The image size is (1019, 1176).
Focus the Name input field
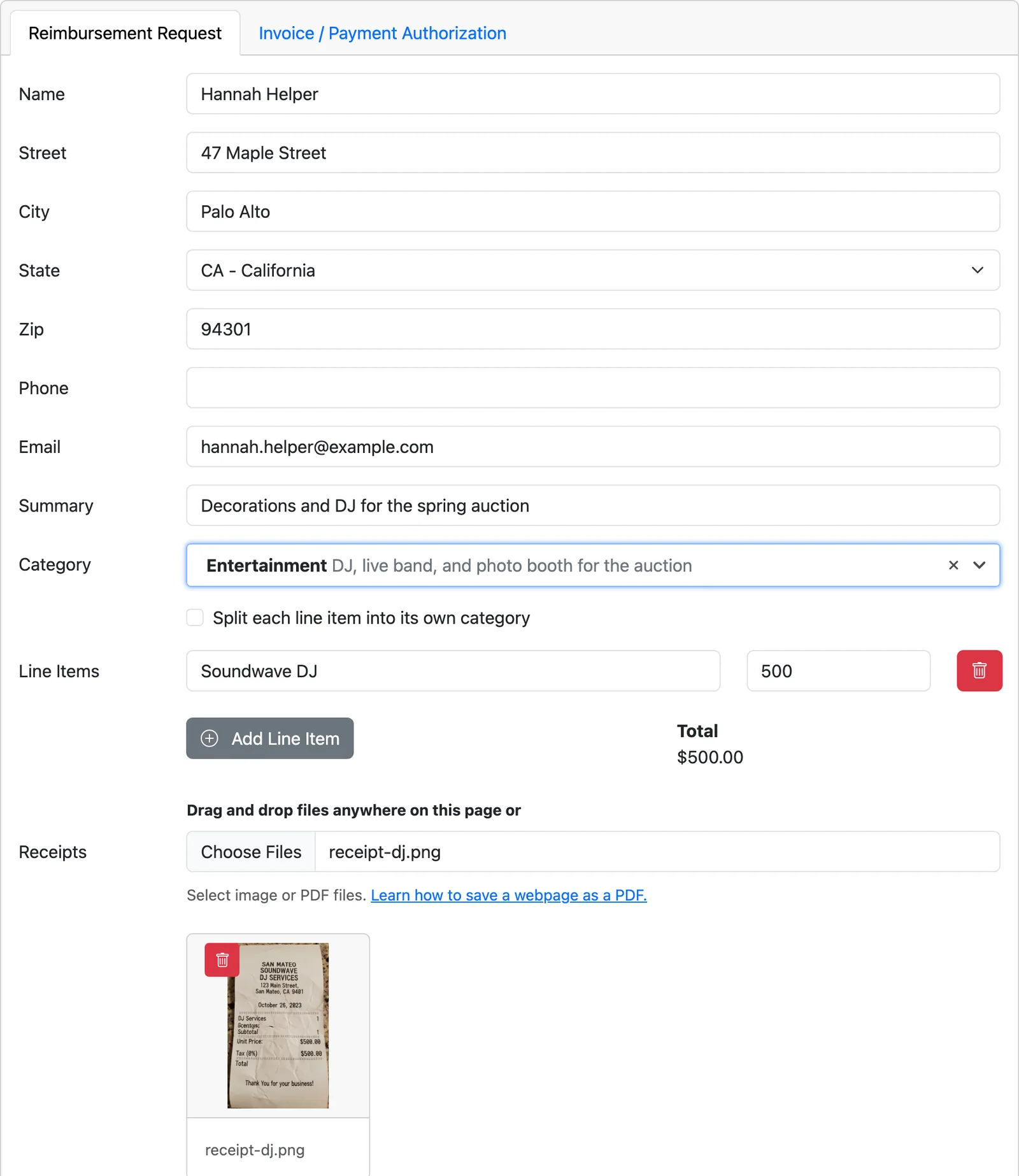(593, 94)
